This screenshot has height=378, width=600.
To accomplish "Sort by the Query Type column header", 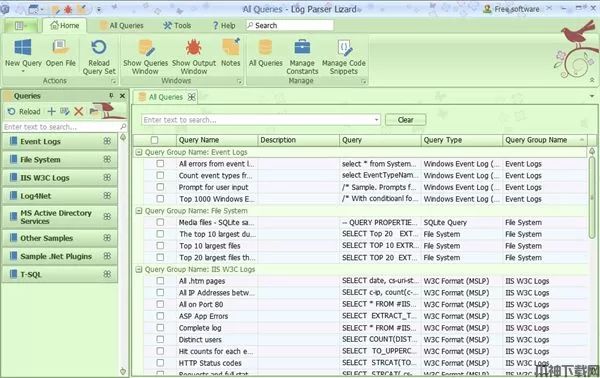I will click(461, 140).
